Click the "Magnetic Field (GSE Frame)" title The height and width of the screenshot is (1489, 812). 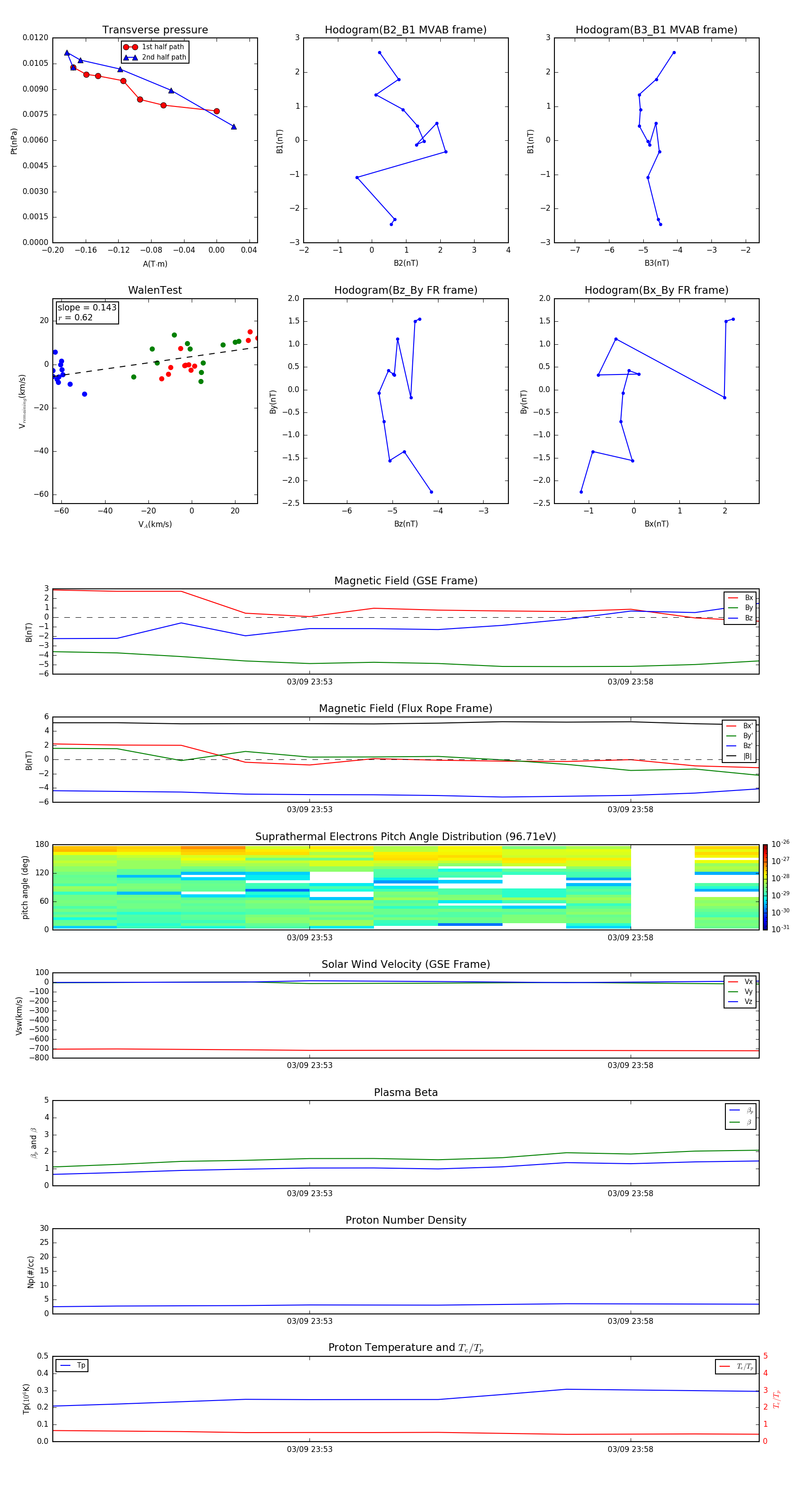[406, 581]
